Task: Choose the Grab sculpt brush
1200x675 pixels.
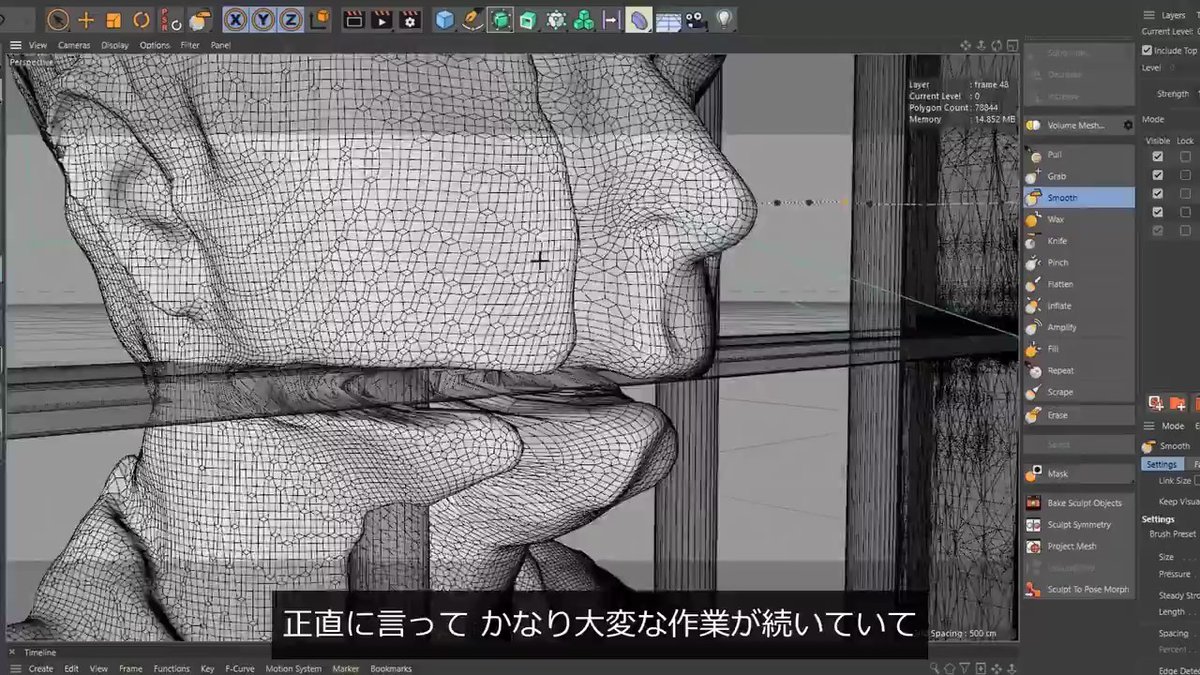Action: (1056, 176)
